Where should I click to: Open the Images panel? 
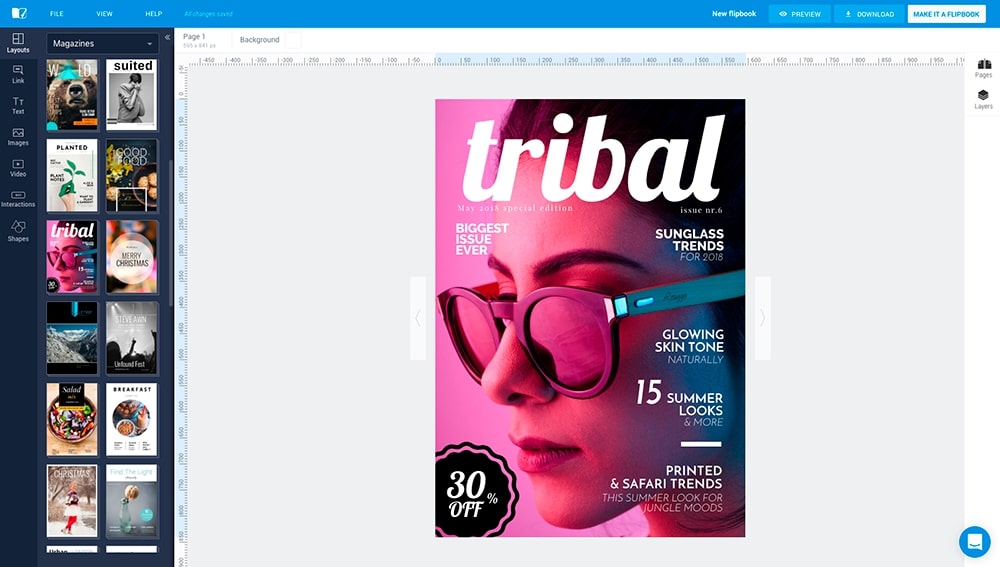pyautogui.click(x=18, y=136)
